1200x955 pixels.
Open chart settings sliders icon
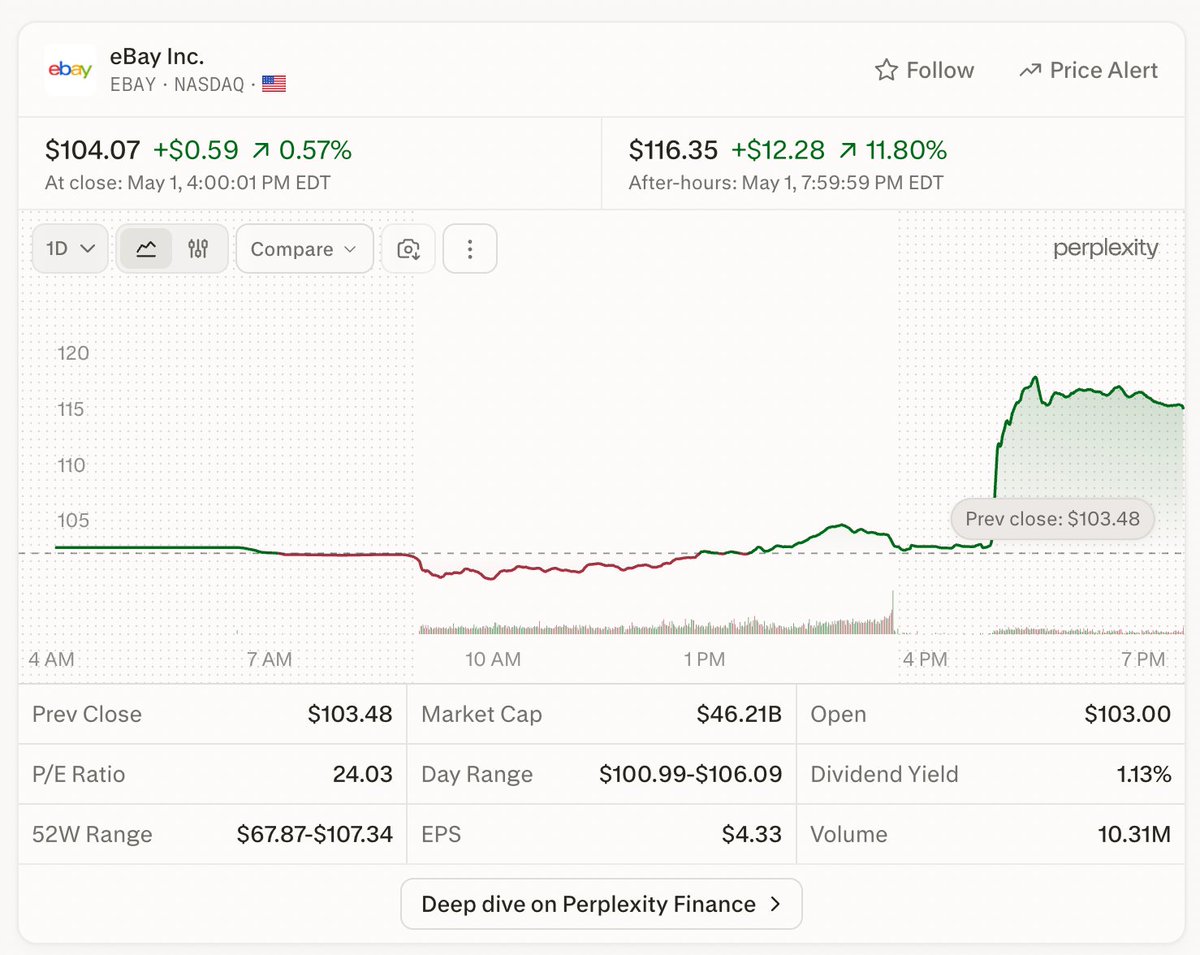[x=198, y=249]
